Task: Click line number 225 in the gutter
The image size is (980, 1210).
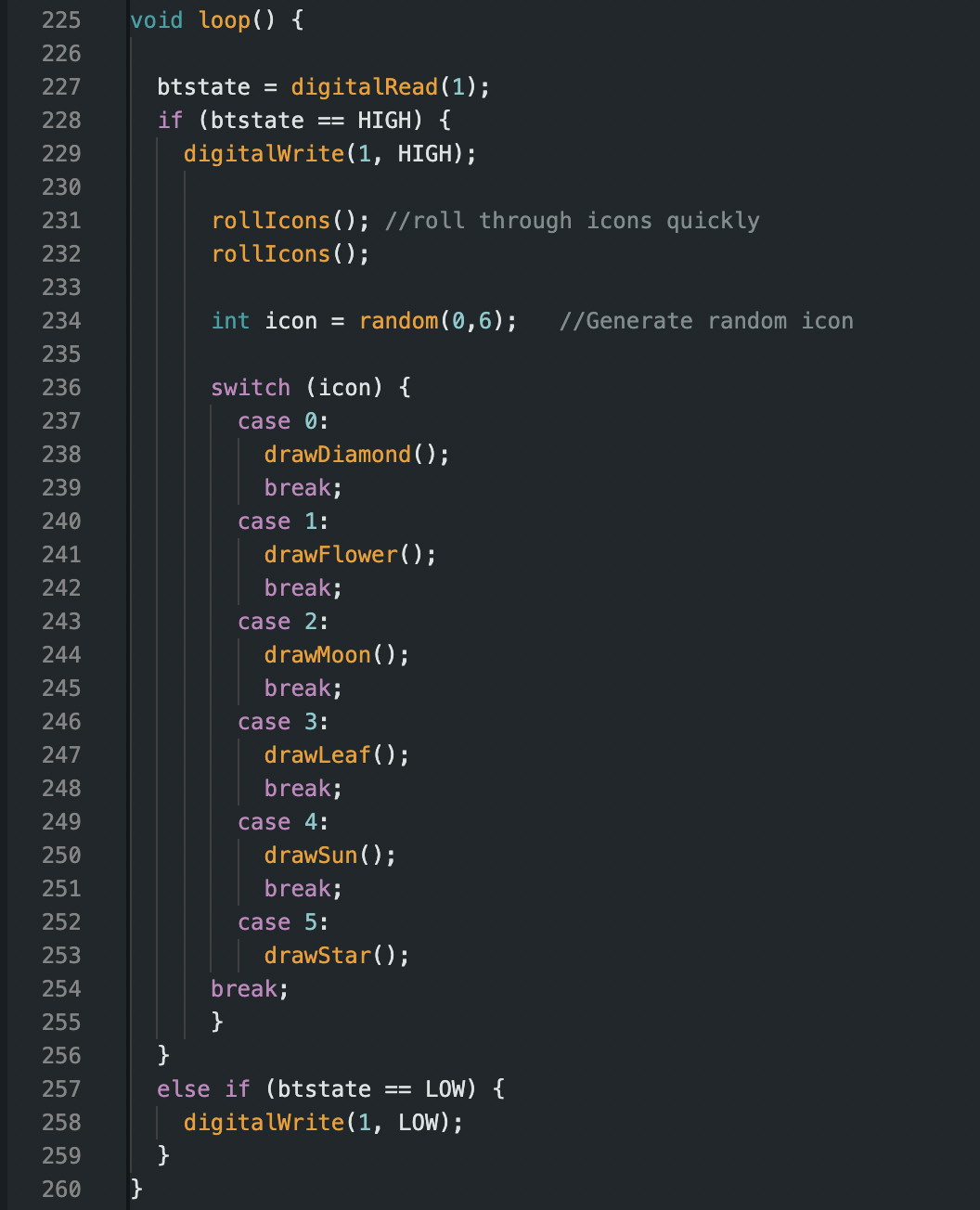Action: tap(61, 19)
